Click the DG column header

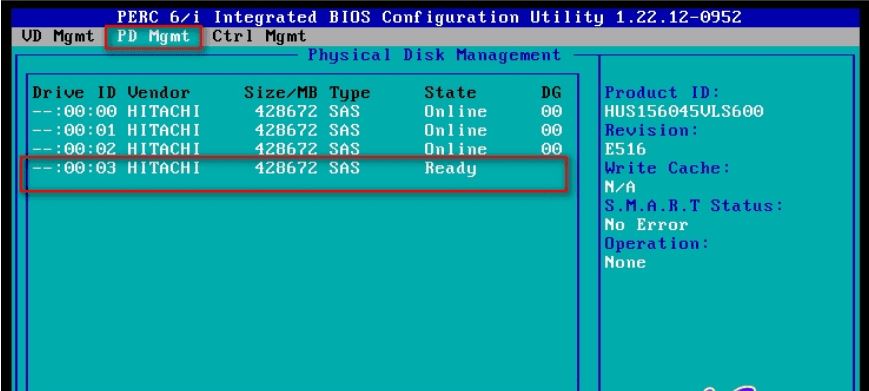[x=551, y=92]
